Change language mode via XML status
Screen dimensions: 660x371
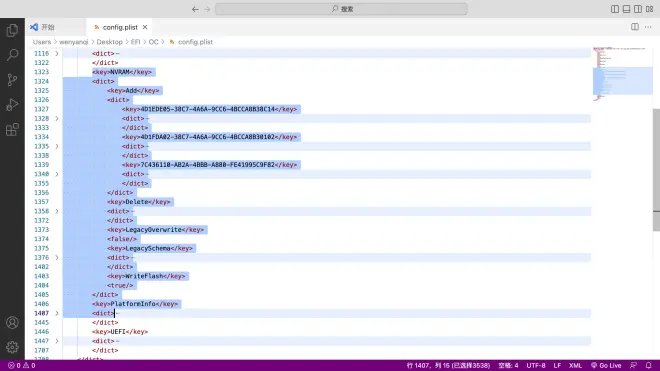pos(575,366)
